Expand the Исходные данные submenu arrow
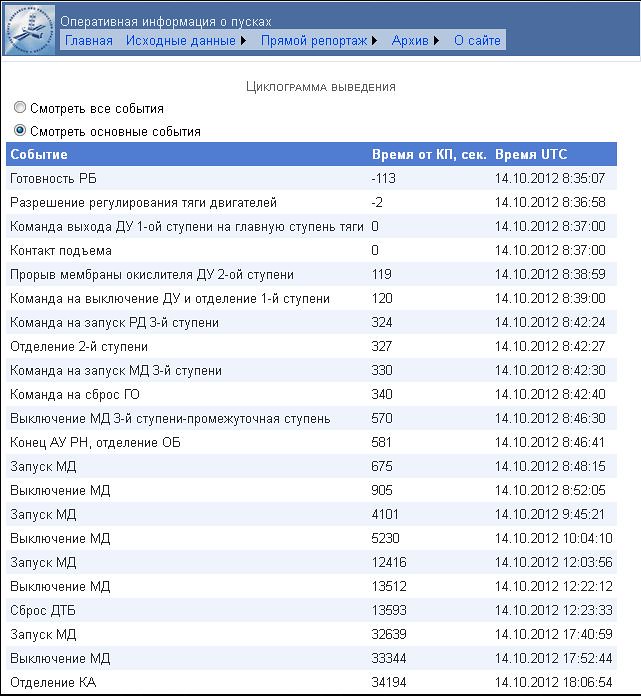The width and height of the screenshot is (641, 696). coord(244,41)
